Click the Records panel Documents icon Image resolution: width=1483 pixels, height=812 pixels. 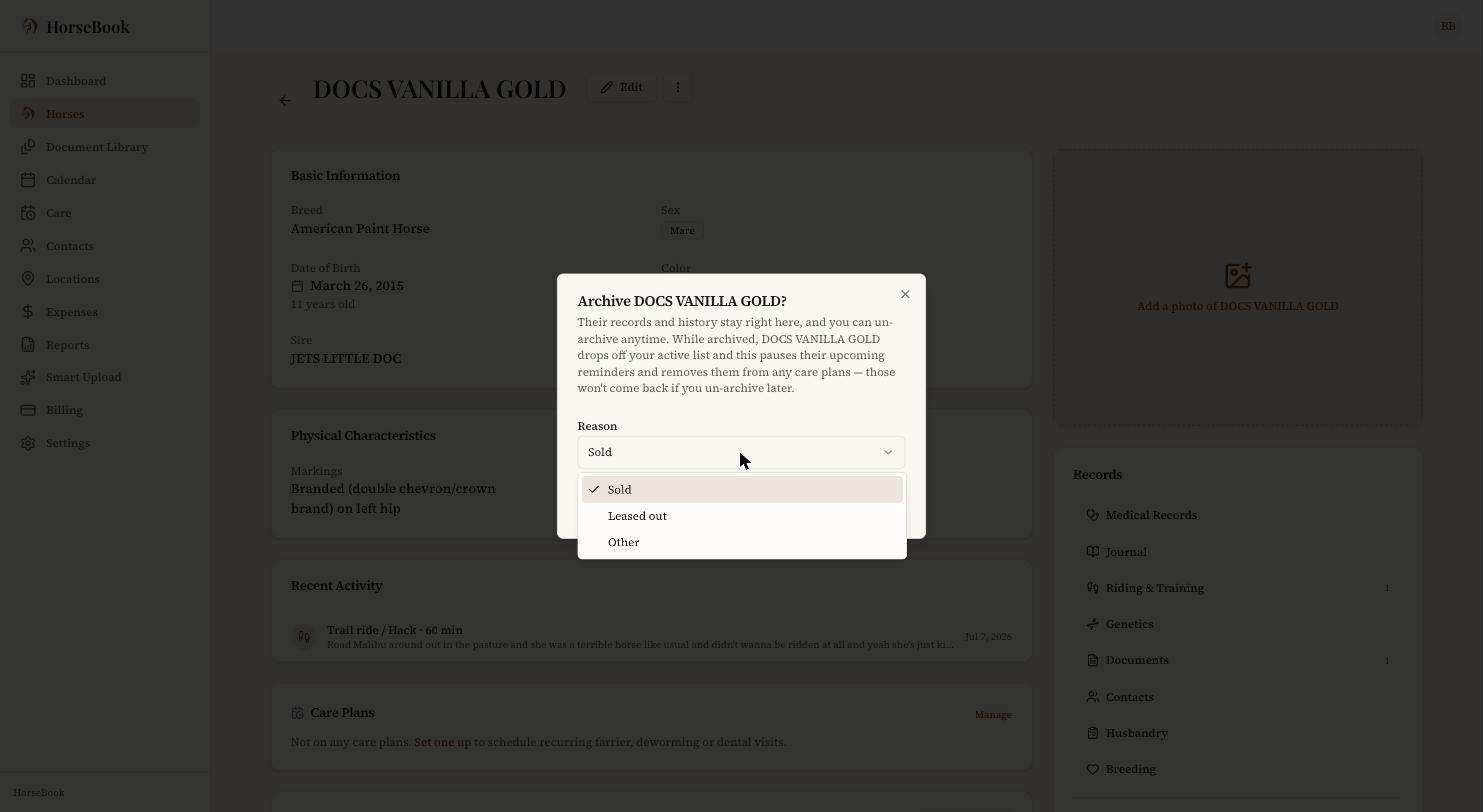coord(1092,660)
